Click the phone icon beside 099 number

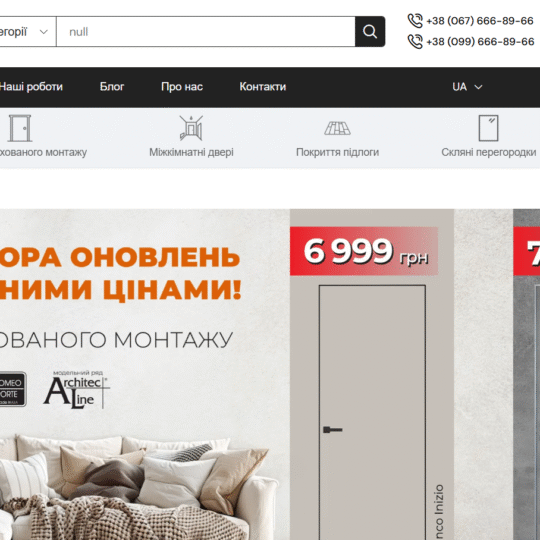tap(415, 42)
